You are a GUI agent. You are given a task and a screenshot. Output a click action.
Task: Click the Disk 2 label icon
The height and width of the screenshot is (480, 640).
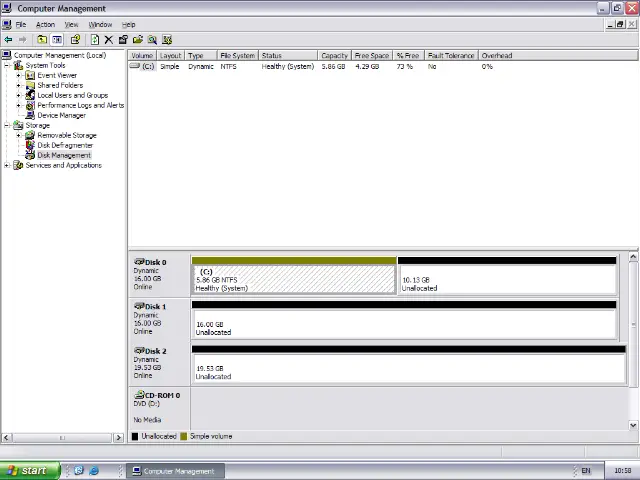point(139,351)
